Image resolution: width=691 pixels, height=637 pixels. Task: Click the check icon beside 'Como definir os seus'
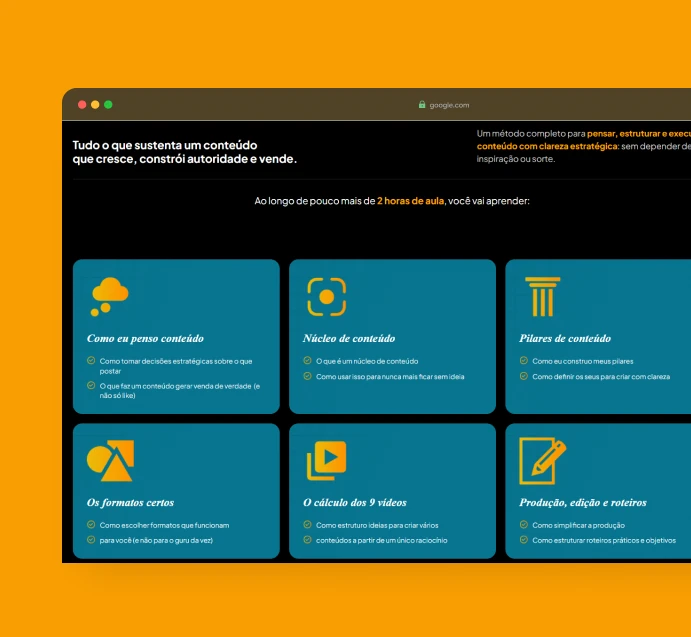point(524,376)
